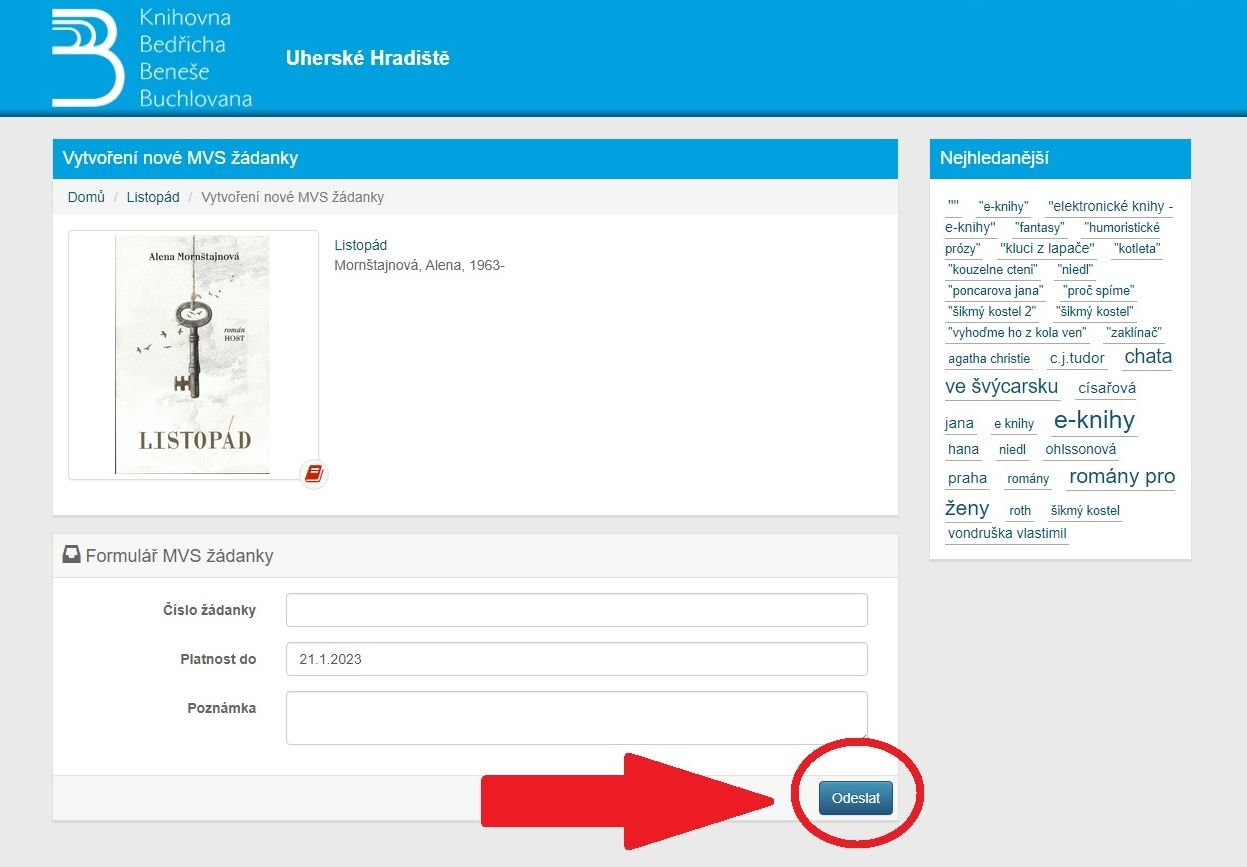1247x867 pixels.
Task: Open the roth tag
Action: tap(1020, 511)
